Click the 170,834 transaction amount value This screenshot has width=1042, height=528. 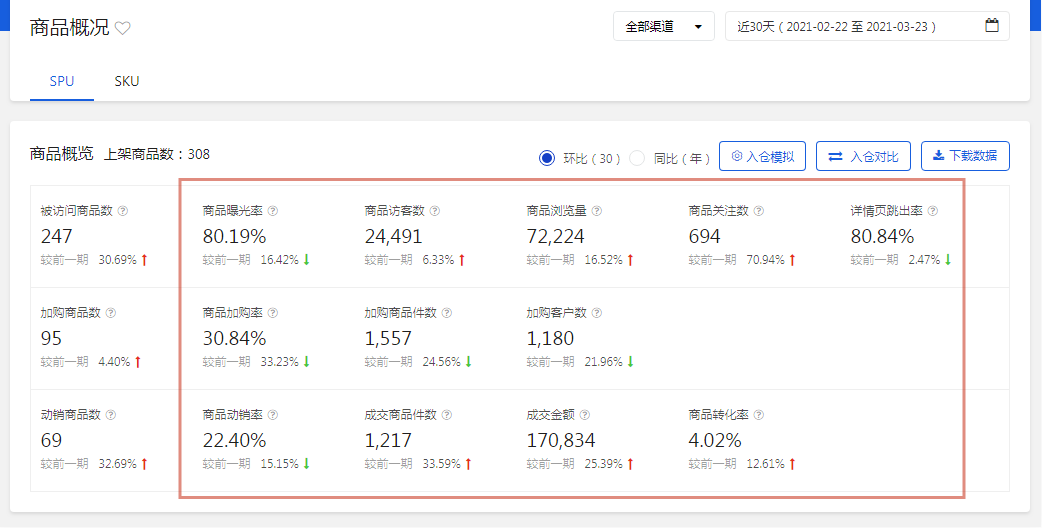click(x=561, y=440)
